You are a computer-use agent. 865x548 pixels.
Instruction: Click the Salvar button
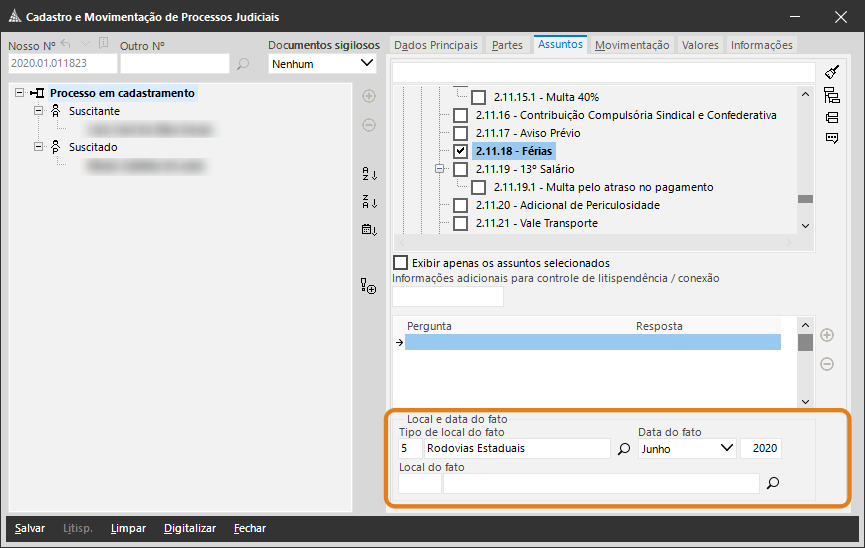click(x=29, y=528)
